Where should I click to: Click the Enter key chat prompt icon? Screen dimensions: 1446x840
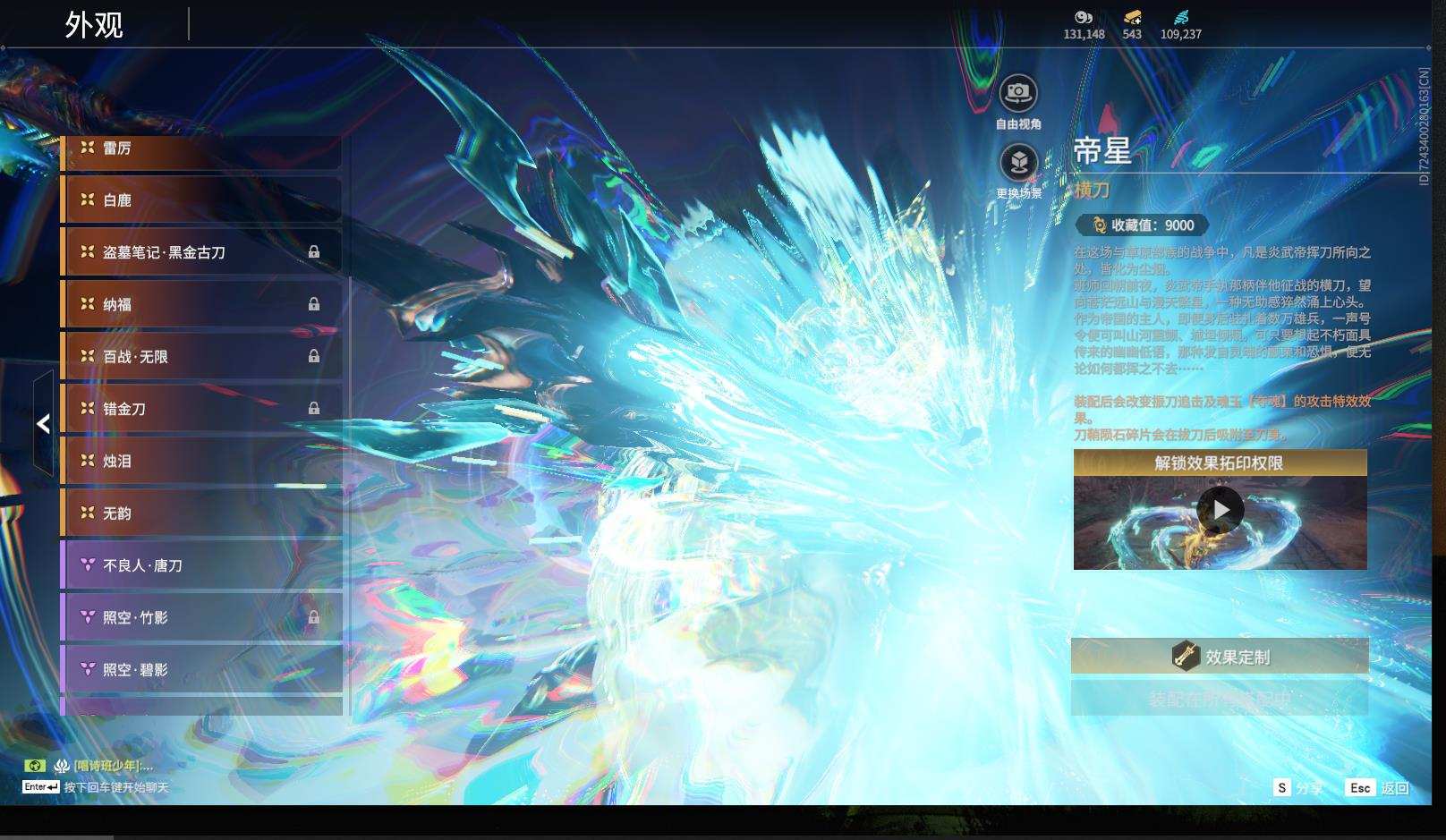[x=41, y=787]
